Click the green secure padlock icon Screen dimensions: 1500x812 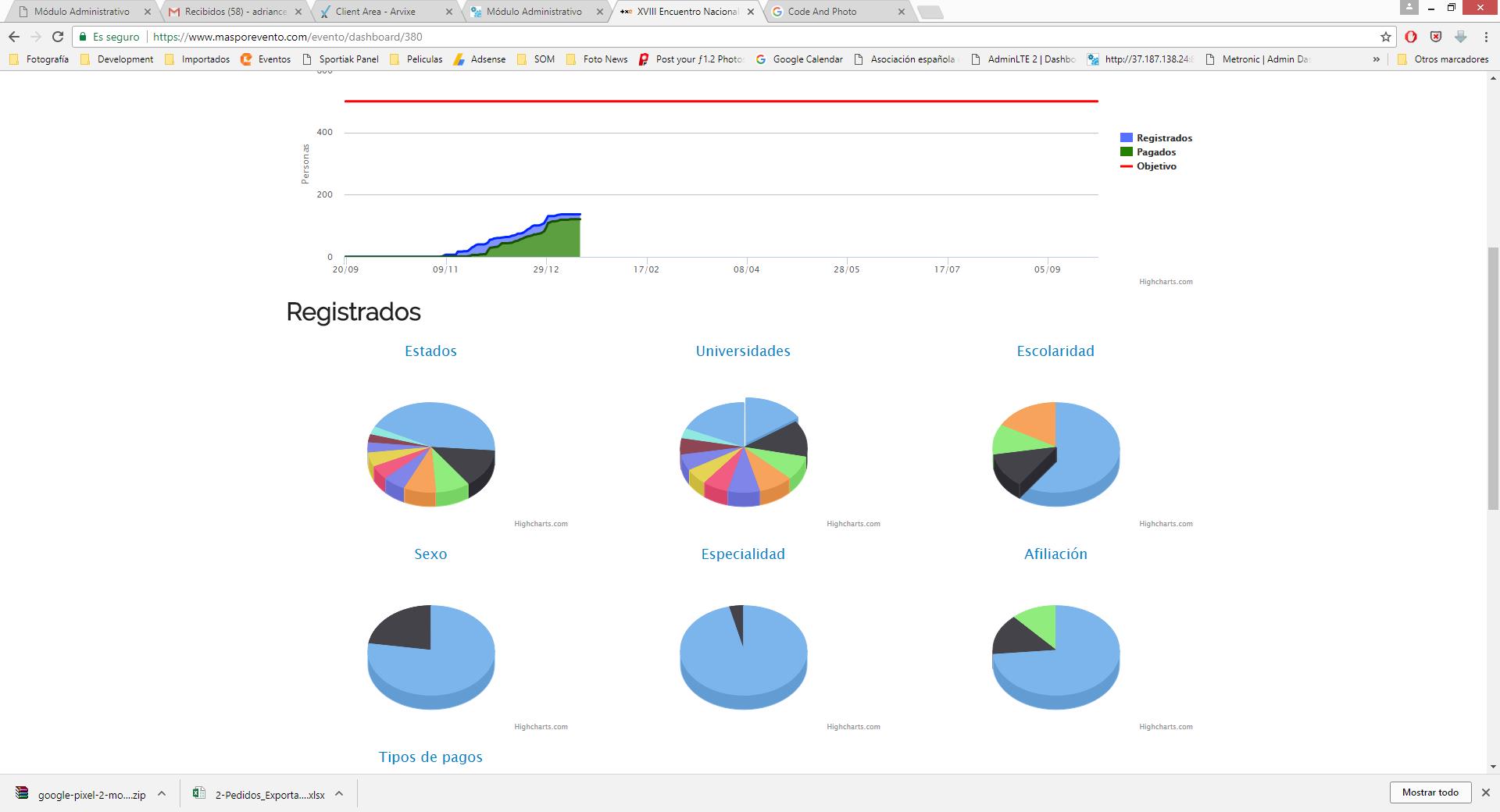[x=83, y=37]
